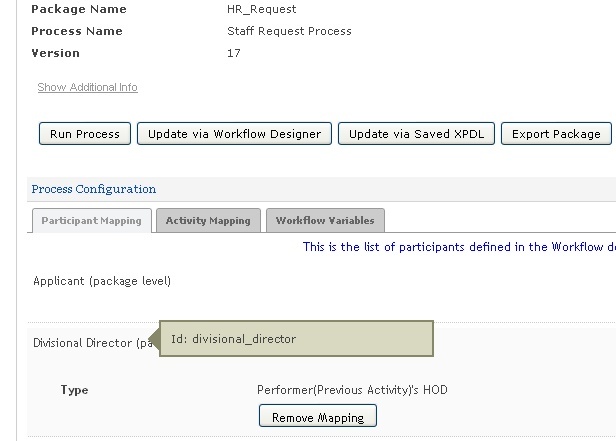Go to the Workflow Variables tab
This screenshot has height=441, width=616.
coord(325,220)
